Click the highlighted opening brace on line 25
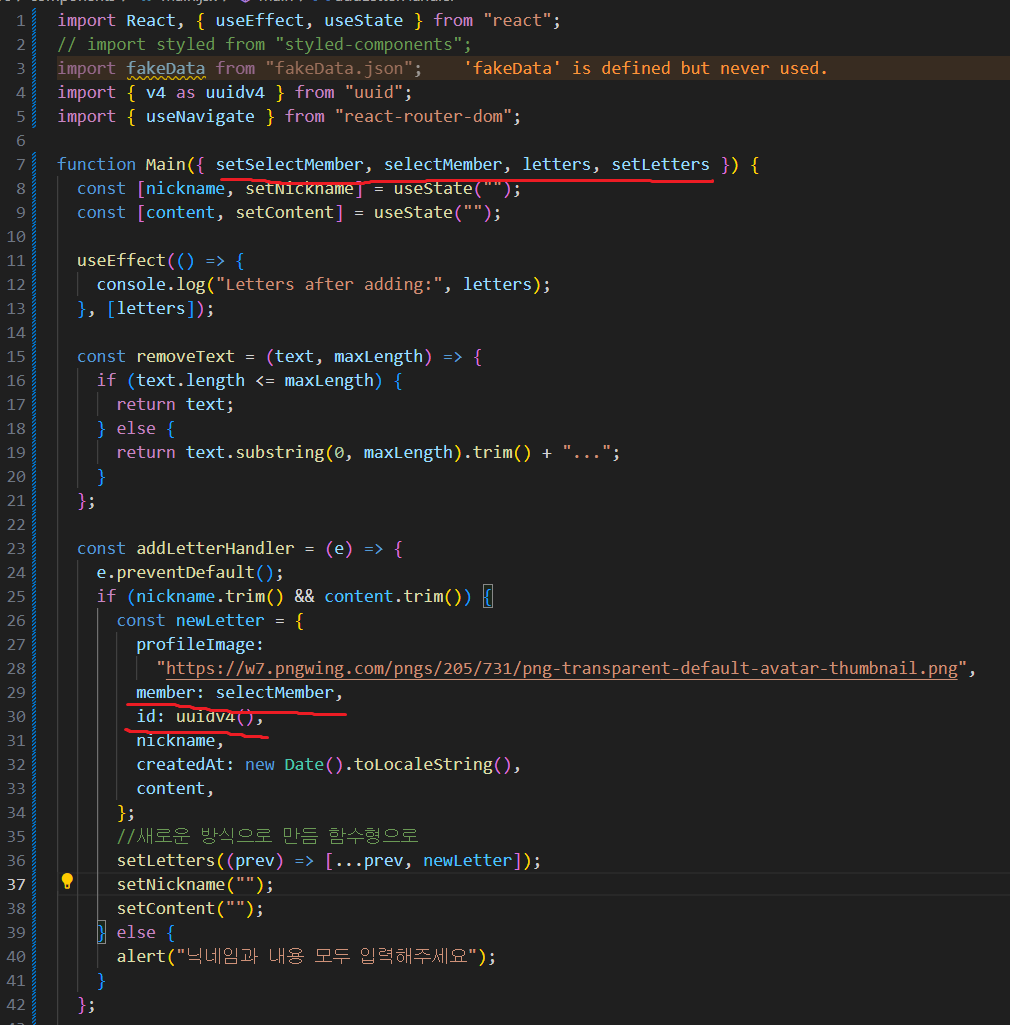 [488, 596]
